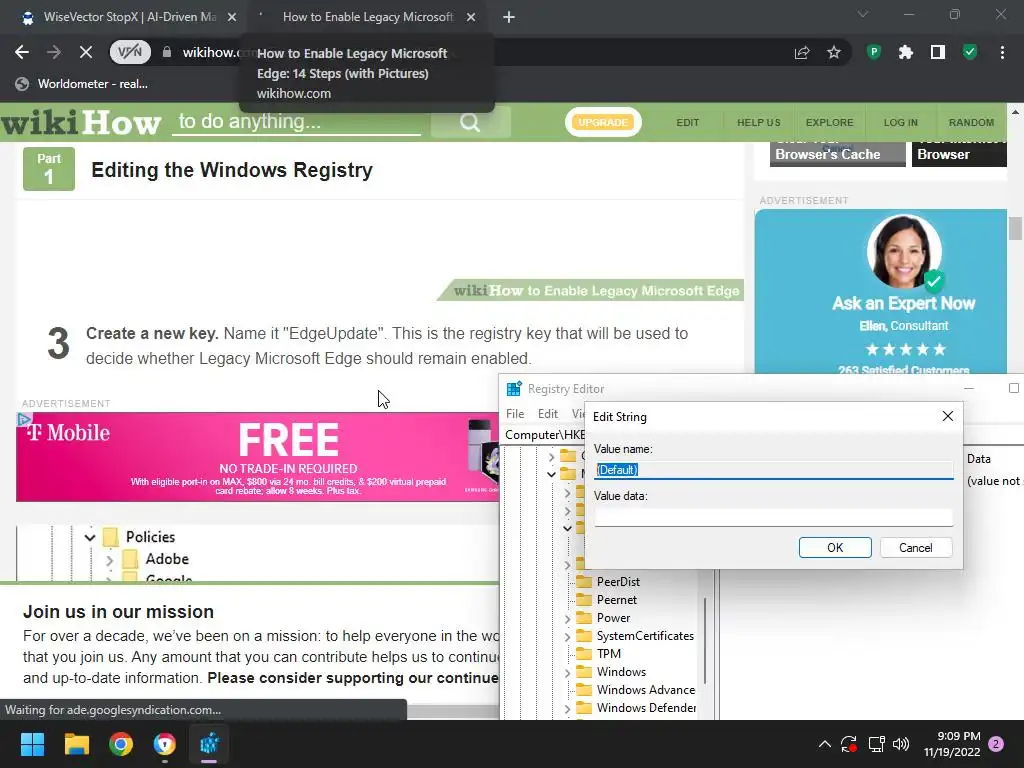Image resolution: width=1024 pixels, height=768 pixels.
Task: Go back to the previous page in Chrome
Action: click(x=22, y=52)
